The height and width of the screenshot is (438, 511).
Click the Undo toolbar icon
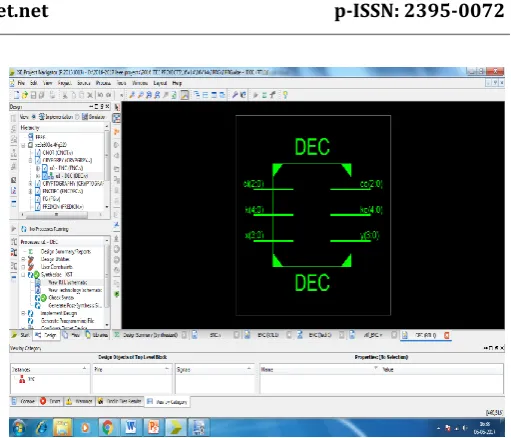pos(100,95)
